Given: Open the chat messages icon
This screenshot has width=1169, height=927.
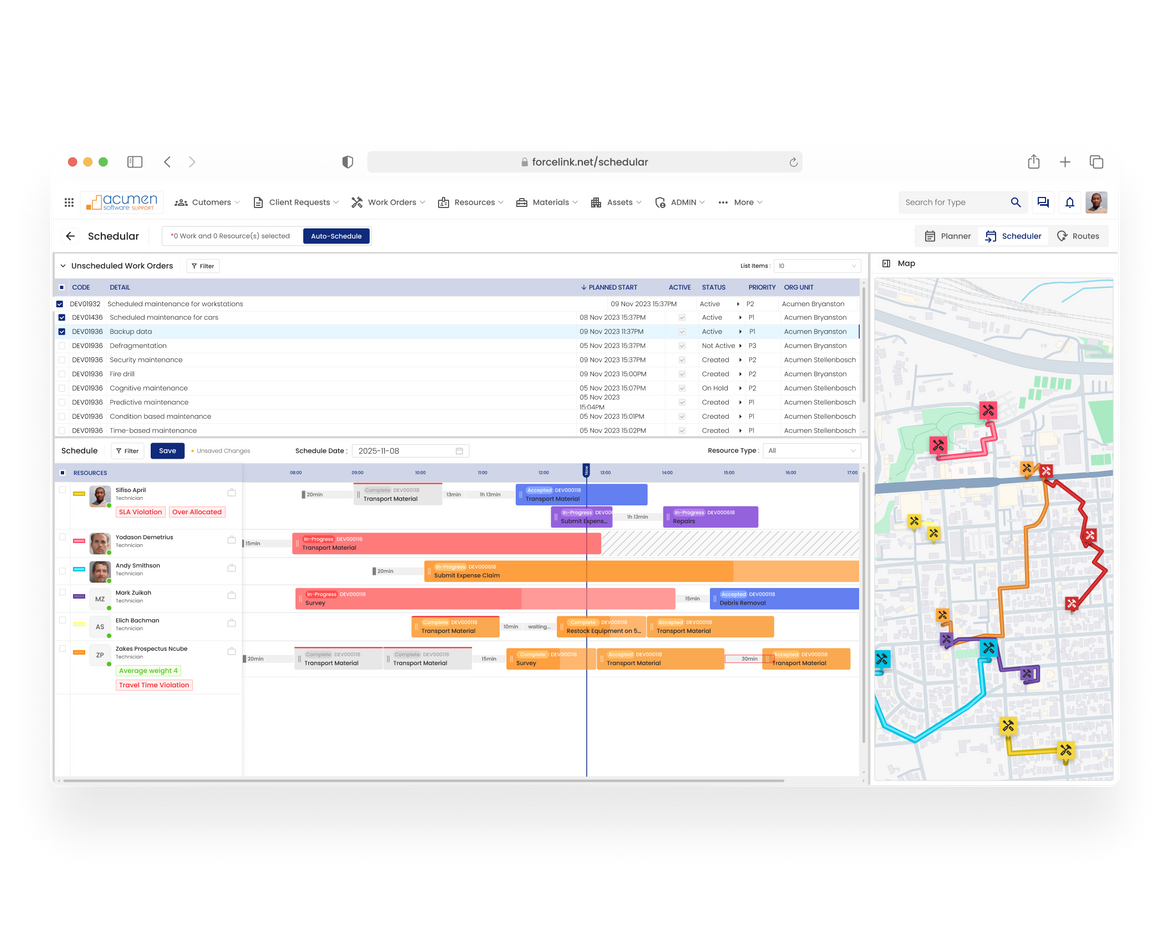Looking at the screenshot, I should [1043, 202].
